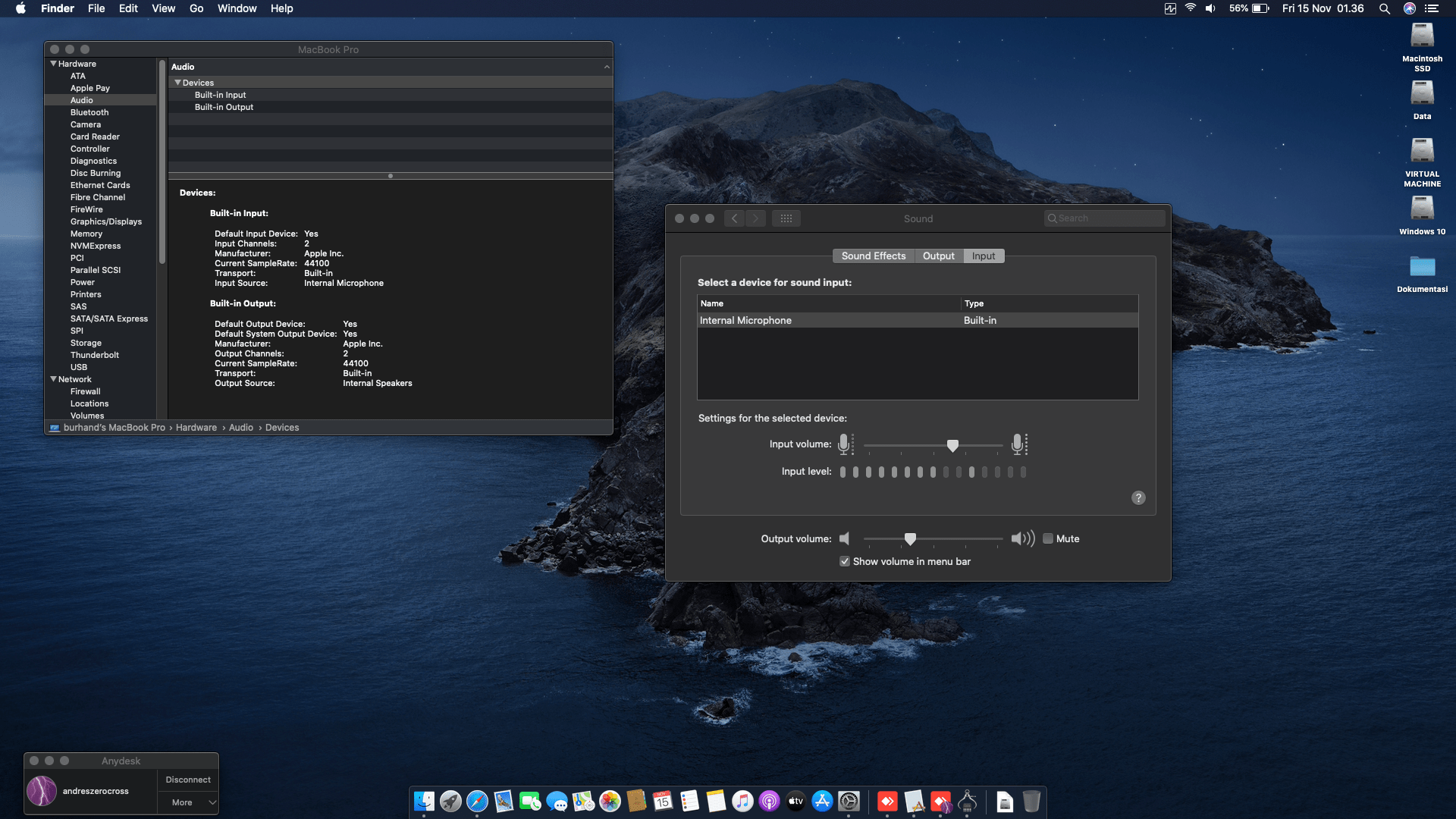
Task: Open Launchpad from the Dock
Action: 450,802
